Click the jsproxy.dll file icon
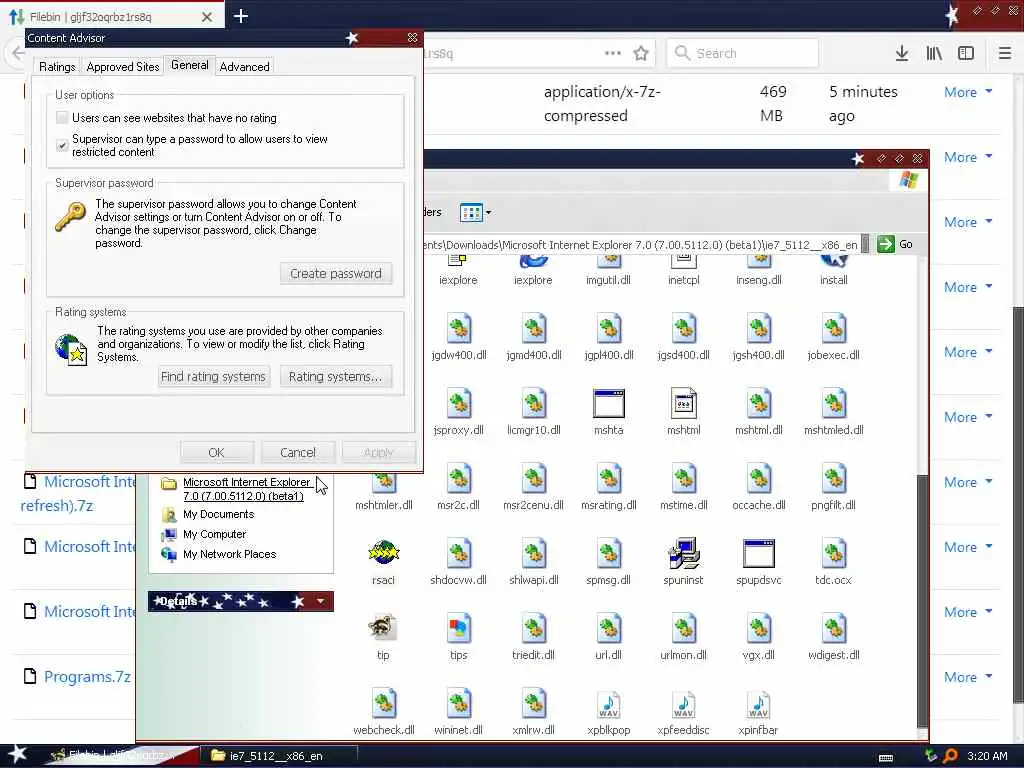1024x768 pixels. pos(458,404)
